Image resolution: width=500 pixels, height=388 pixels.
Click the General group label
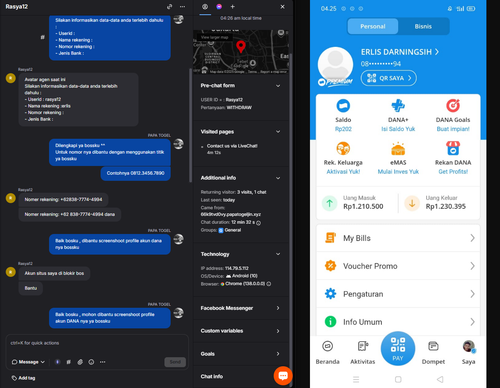(233, 230)
